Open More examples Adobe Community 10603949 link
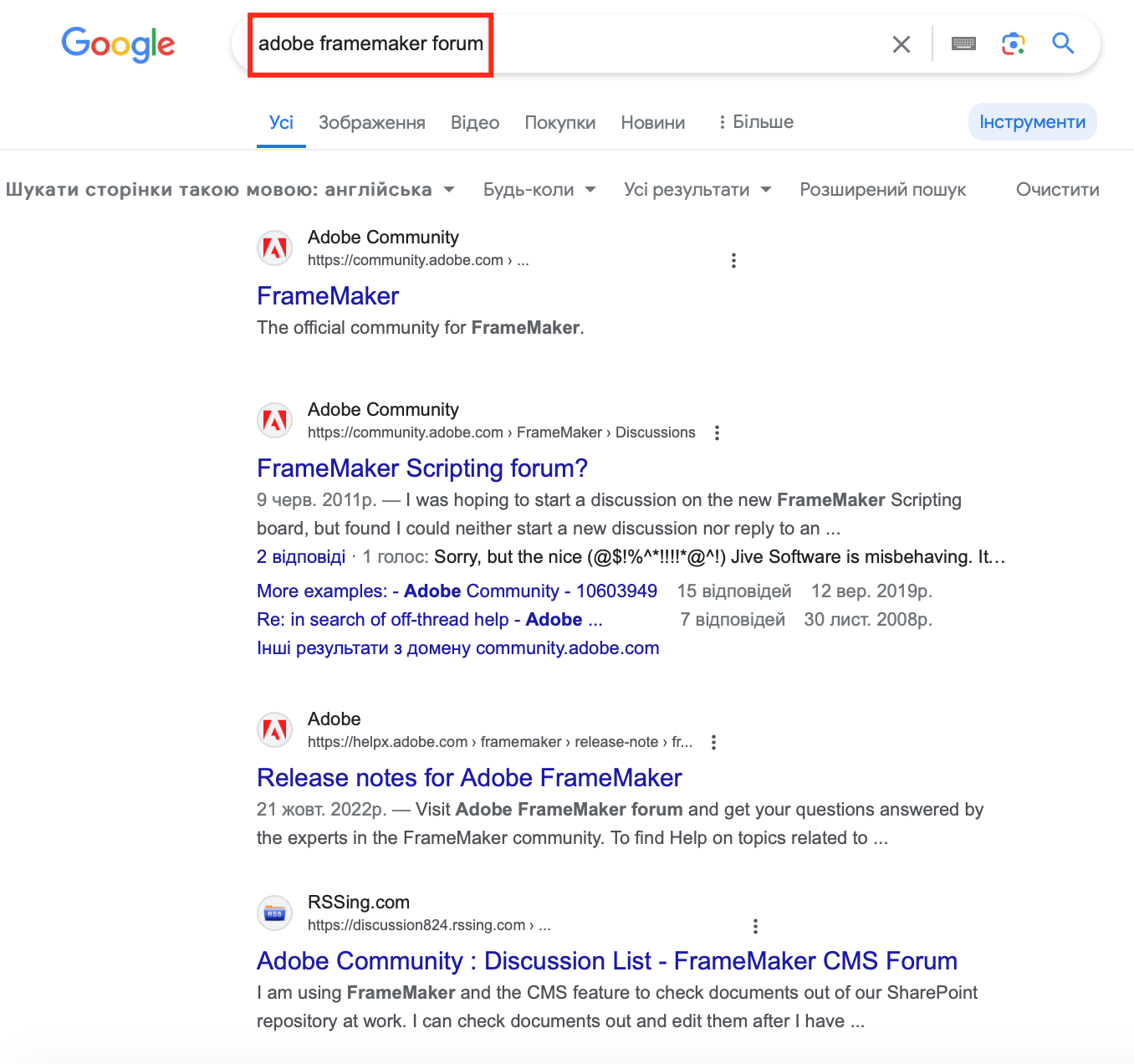Screen dimensions: 1134x1064 tap(457, 591)
